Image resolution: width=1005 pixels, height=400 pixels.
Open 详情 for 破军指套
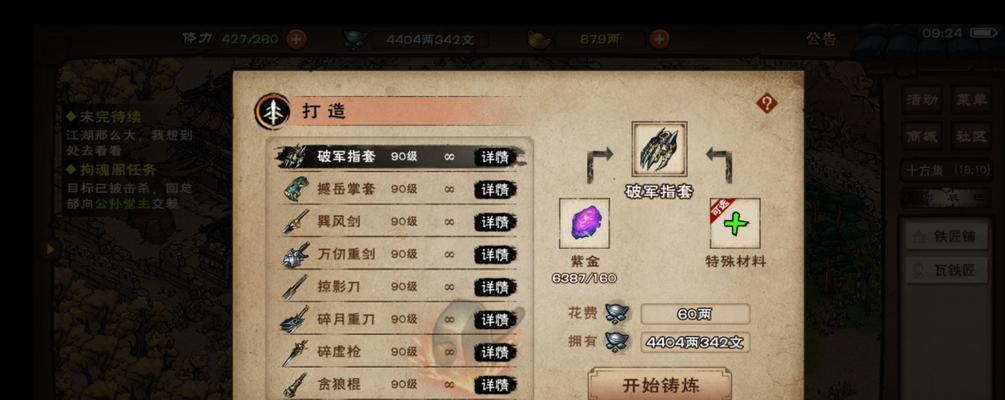495,157
